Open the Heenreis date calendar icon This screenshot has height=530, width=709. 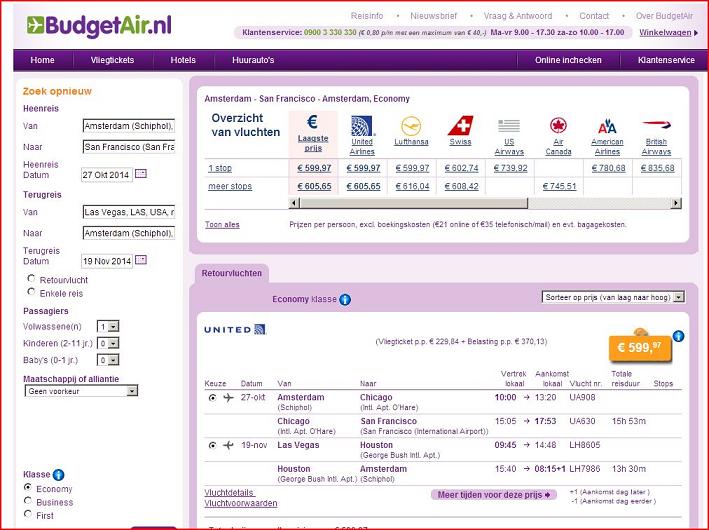pyautogui.click(x=141, y=174)
